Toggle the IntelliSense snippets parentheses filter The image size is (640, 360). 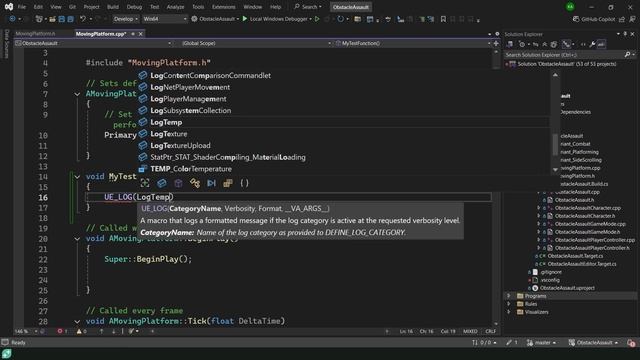244,183
